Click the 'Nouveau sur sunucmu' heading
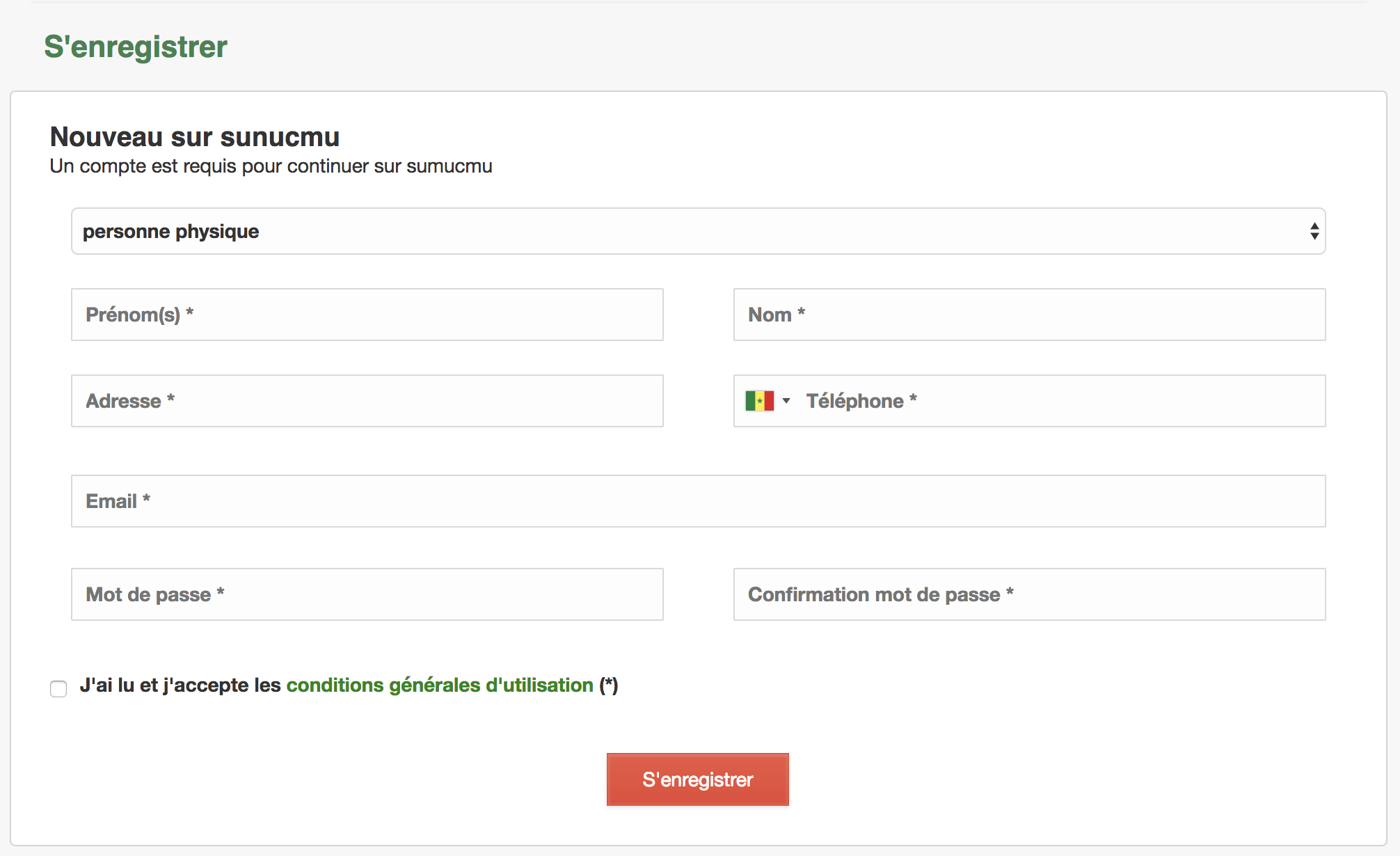This screenshot has width=1400, height=856. click(x=194, y=137)
